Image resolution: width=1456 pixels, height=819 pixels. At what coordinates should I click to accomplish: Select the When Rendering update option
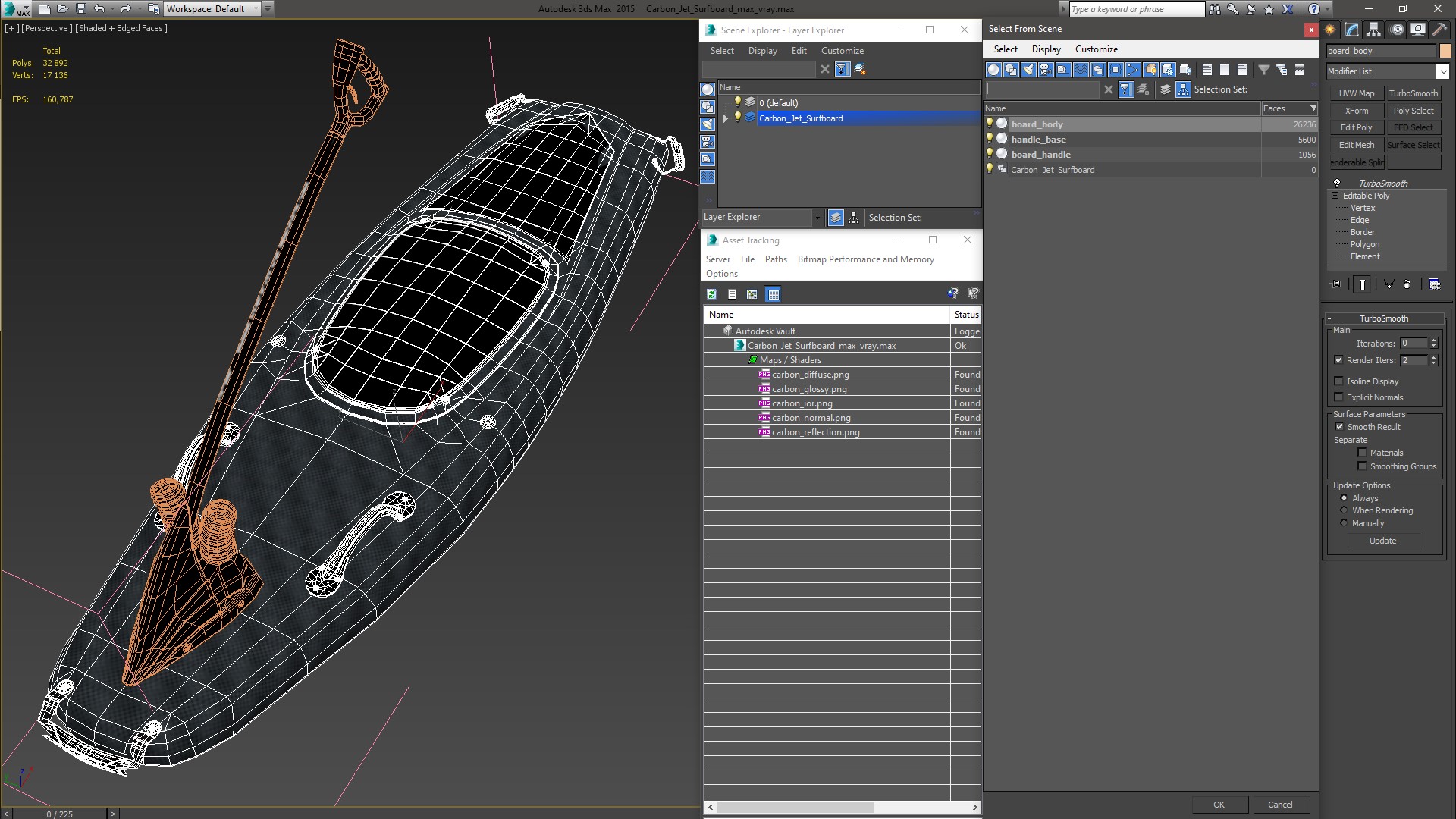(x=1344, y=510)
